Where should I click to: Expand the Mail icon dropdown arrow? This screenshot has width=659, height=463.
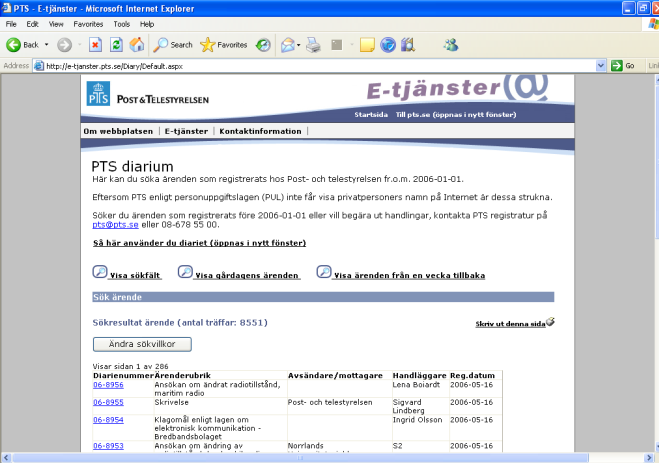click(x=298, y=45)
